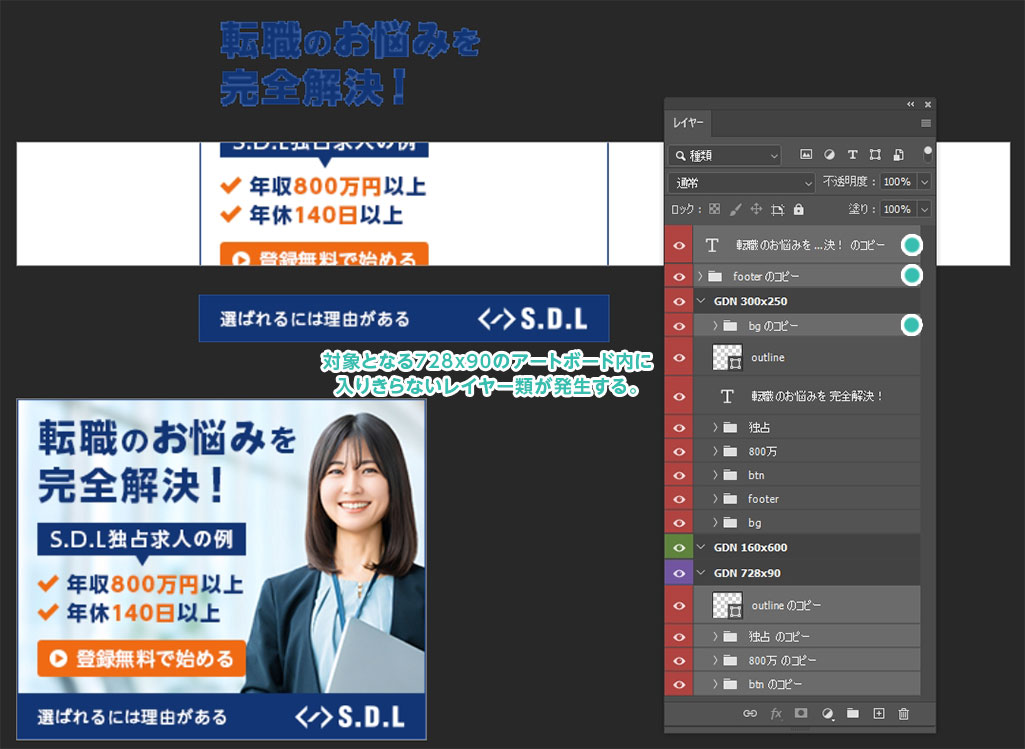Add a layer mask using the mask icon

(801, 713)
